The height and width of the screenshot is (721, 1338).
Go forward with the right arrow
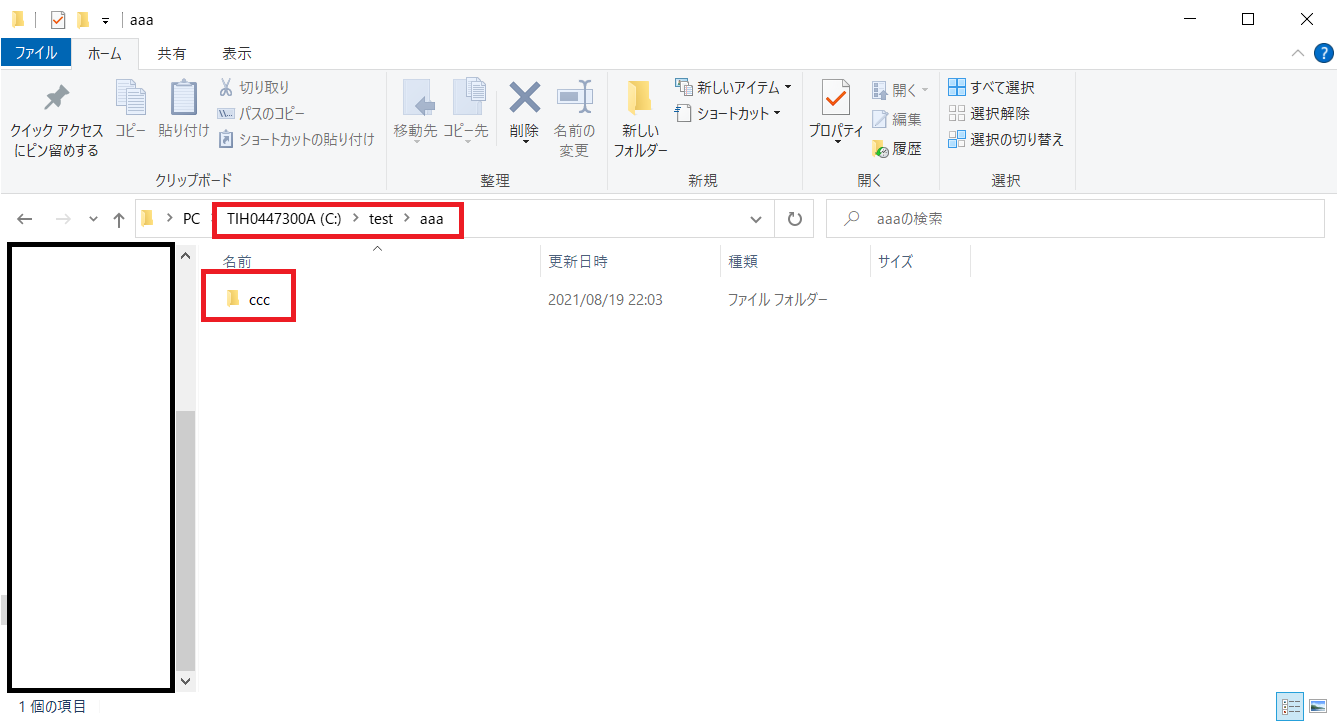point(63,219)
